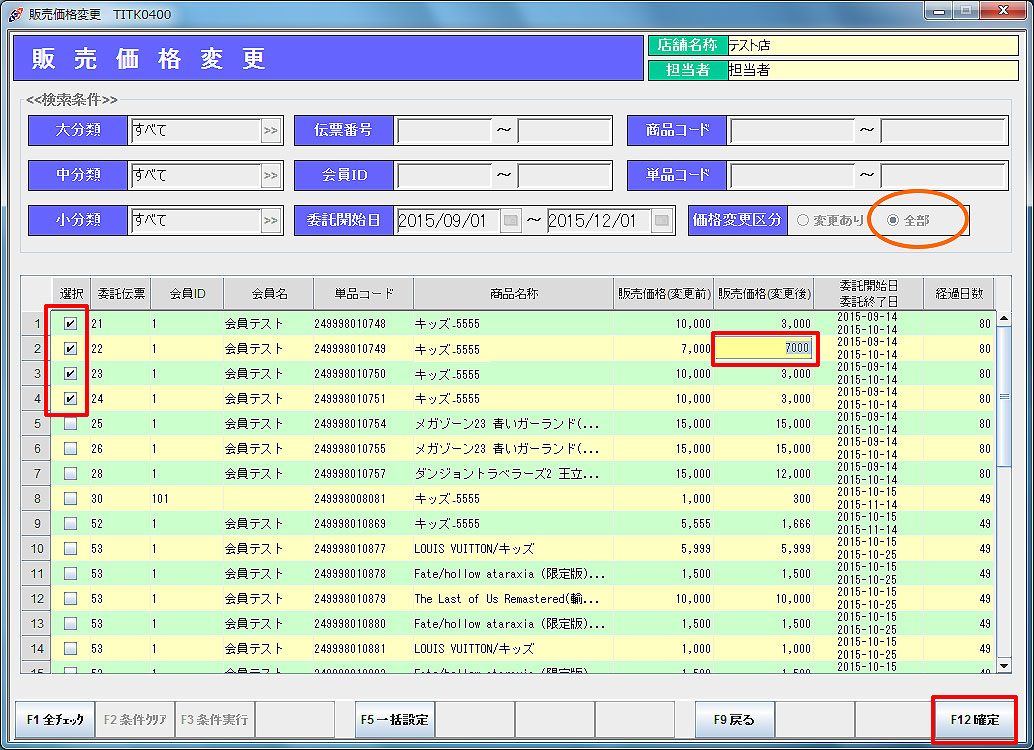Expand the 中分類 category selector
This screenshot has height=750, width=1034.
270,176
